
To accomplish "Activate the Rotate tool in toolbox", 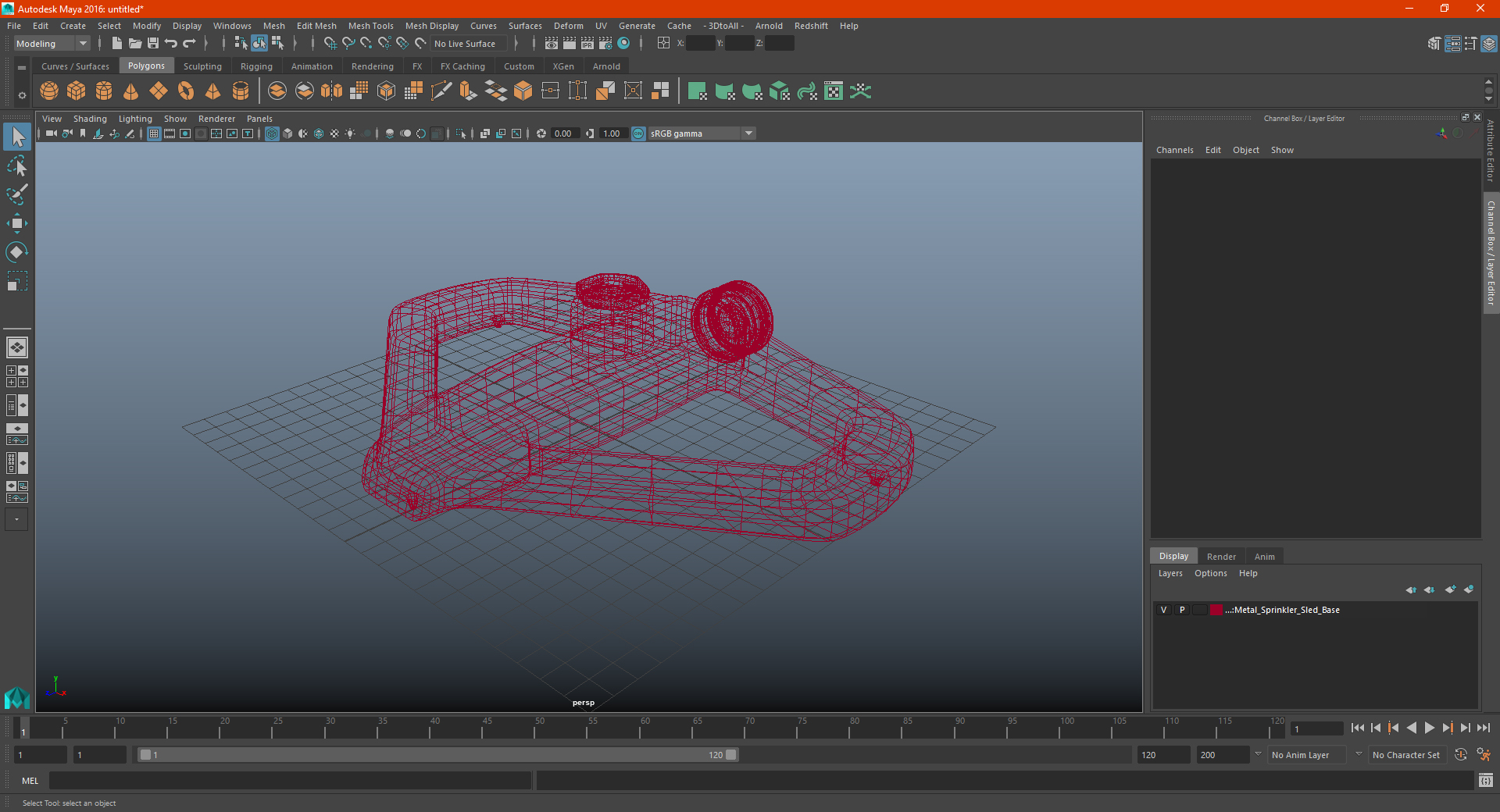I will point(16,252).
